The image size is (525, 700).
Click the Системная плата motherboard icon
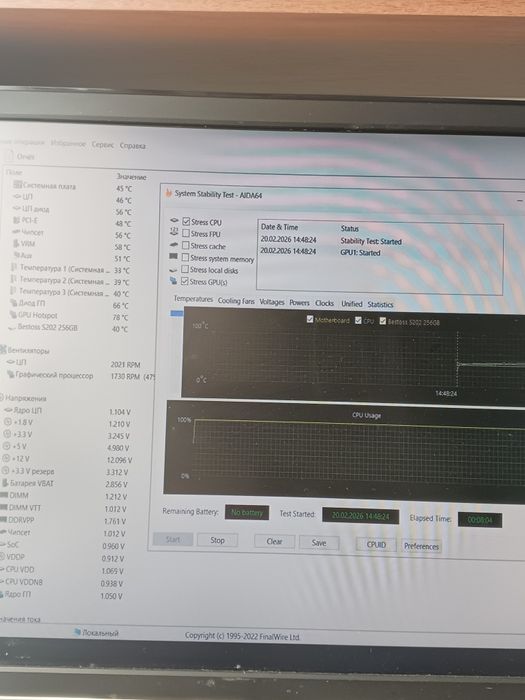pyautogui.click(x=17, y=184)
